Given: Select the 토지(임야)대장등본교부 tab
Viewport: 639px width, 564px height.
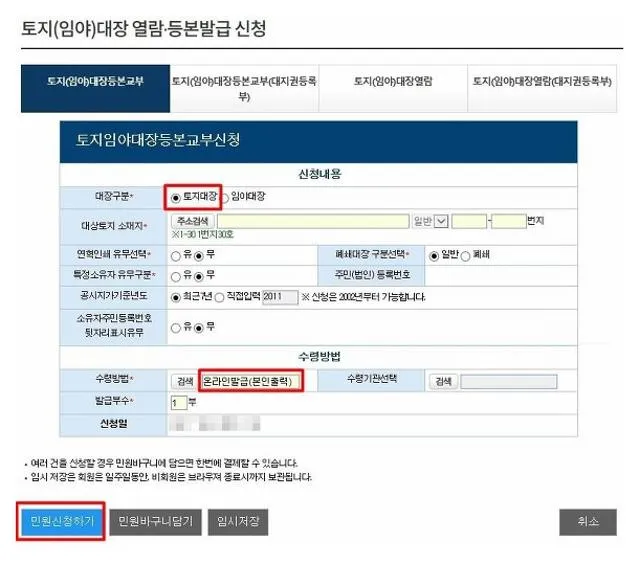Looking at the screenshot, I should tap(95, 88).
